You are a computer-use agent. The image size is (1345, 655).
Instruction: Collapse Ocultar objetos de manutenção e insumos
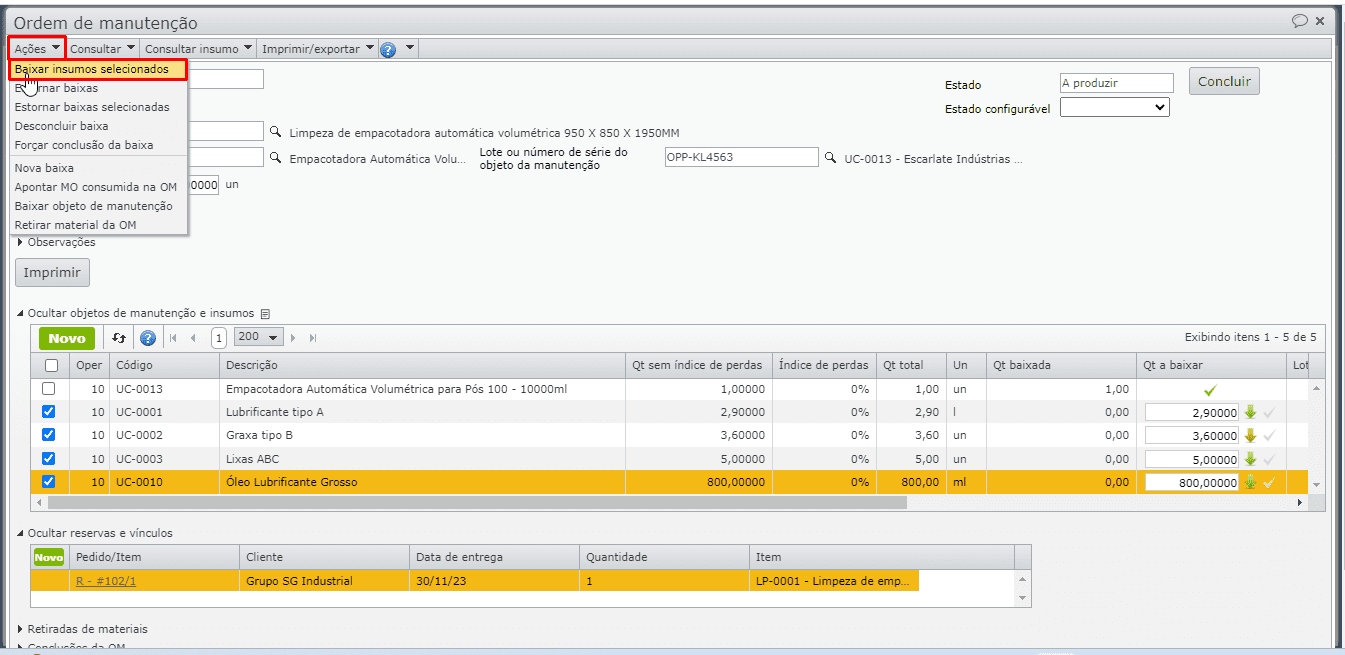coord(135,313)
